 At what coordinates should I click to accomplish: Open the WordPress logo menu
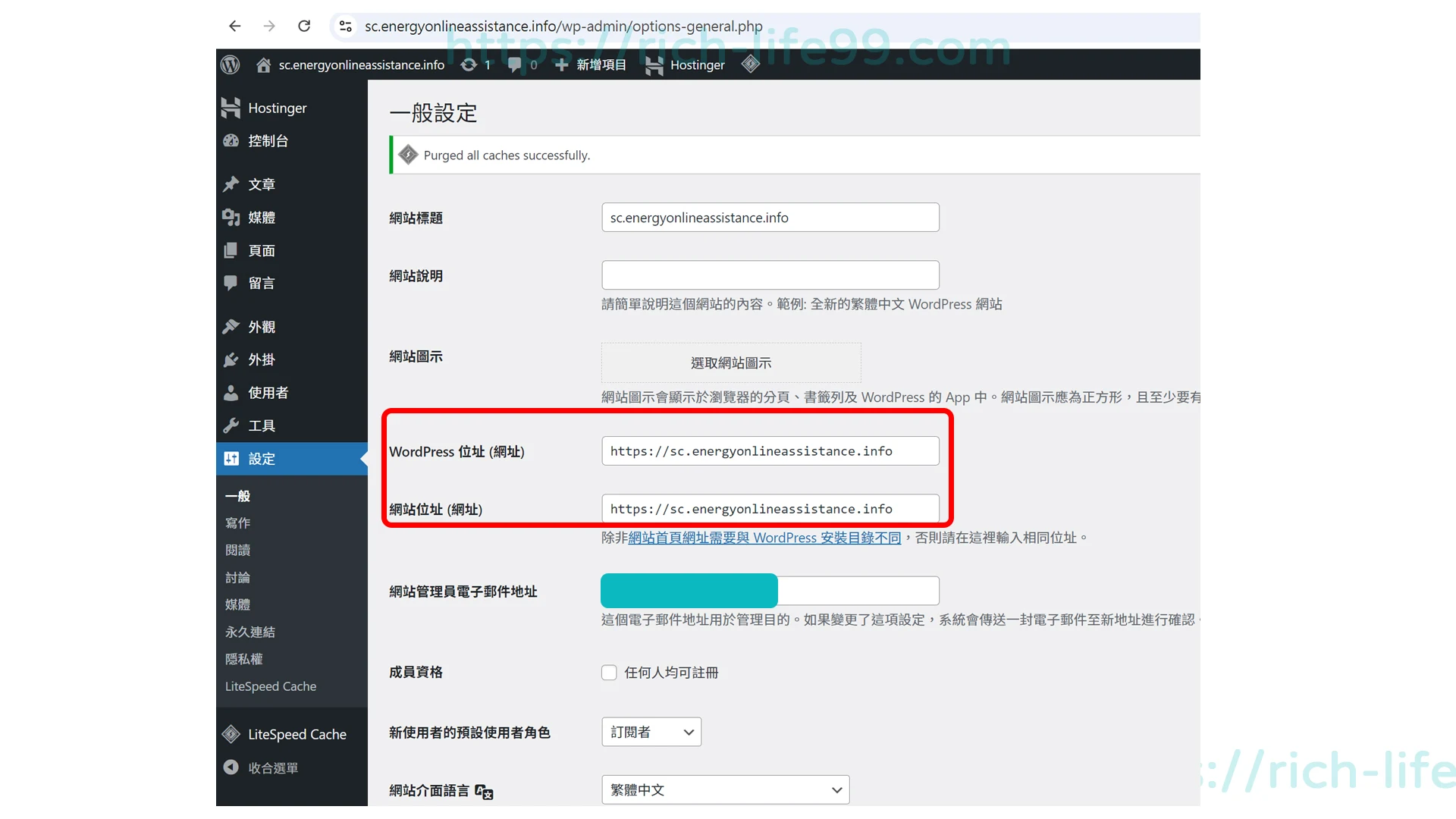(231, 64)
